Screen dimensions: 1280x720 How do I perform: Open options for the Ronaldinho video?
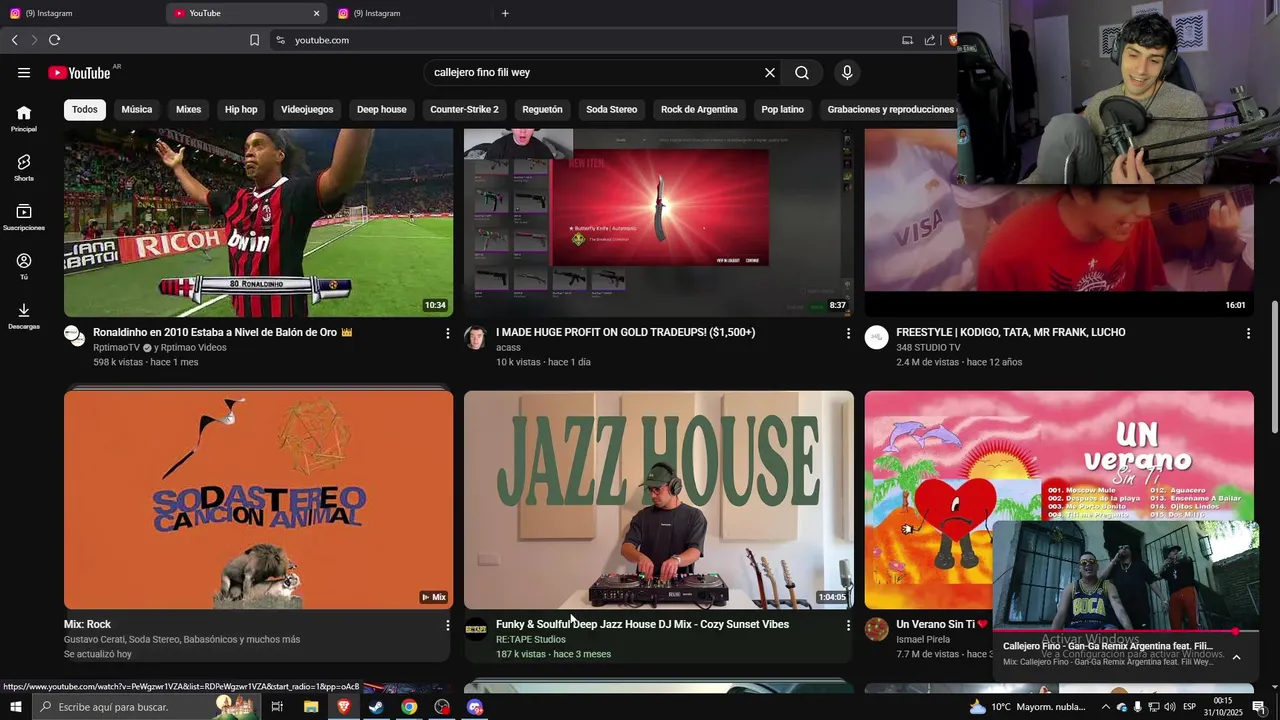click(x=447, y=333)
